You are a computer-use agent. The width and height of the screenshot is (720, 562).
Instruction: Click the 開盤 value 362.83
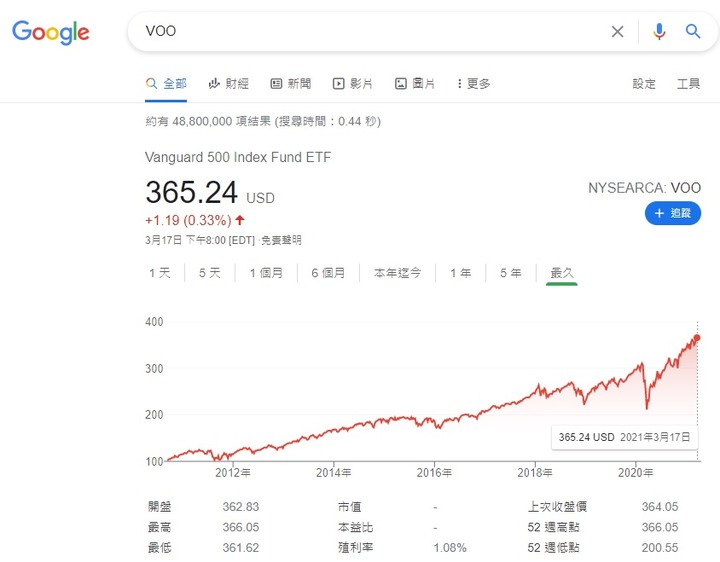pyautogui.click(x=241, y=507)
